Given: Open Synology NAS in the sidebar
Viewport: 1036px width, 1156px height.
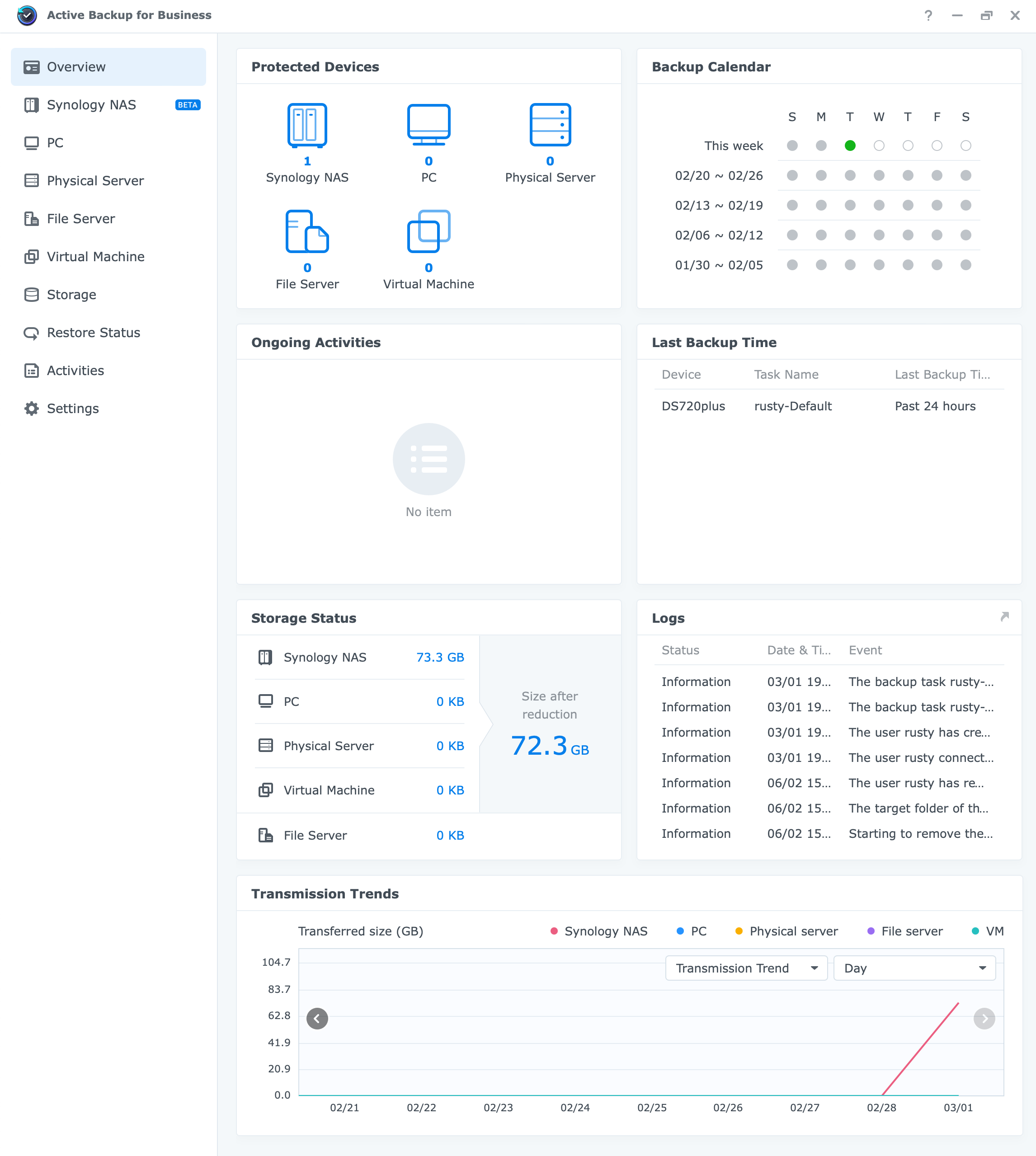Looking at the screenshot, I should tap(108, 105).
